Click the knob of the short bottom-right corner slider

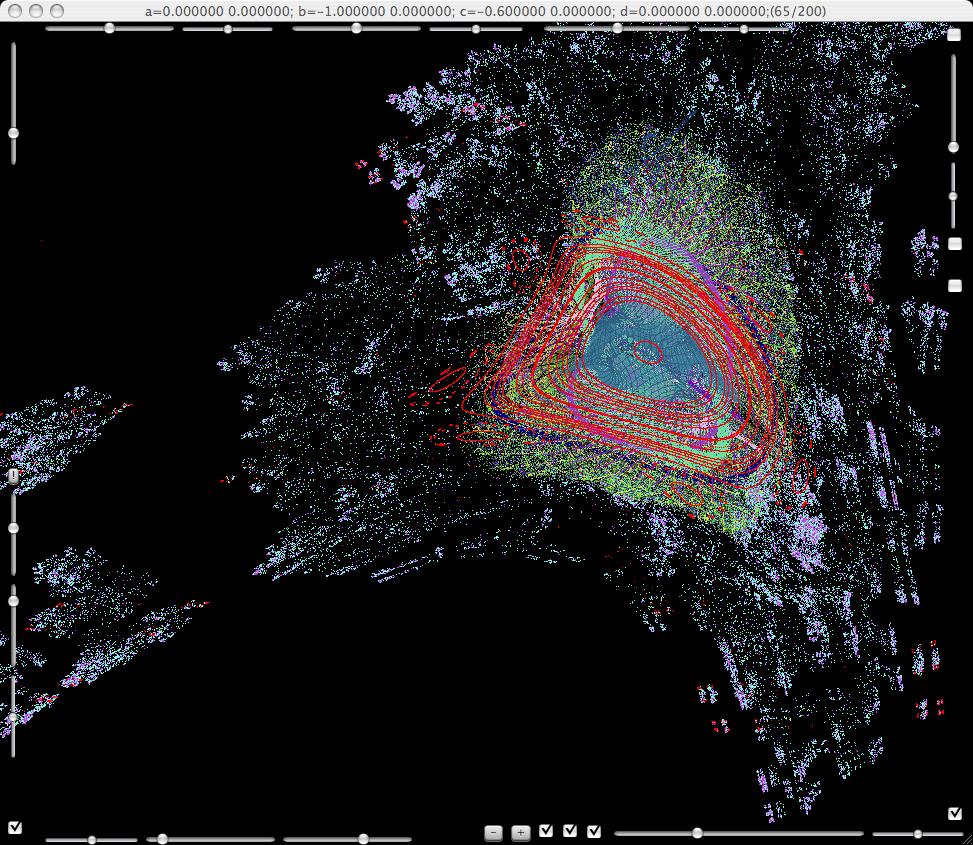[918, 834]
